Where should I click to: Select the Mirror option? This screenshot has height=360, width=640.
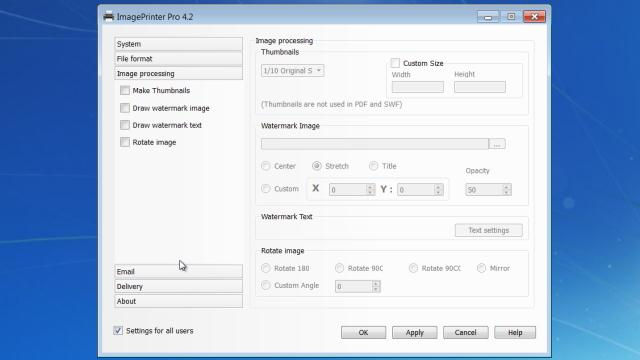tap(482, 268)
